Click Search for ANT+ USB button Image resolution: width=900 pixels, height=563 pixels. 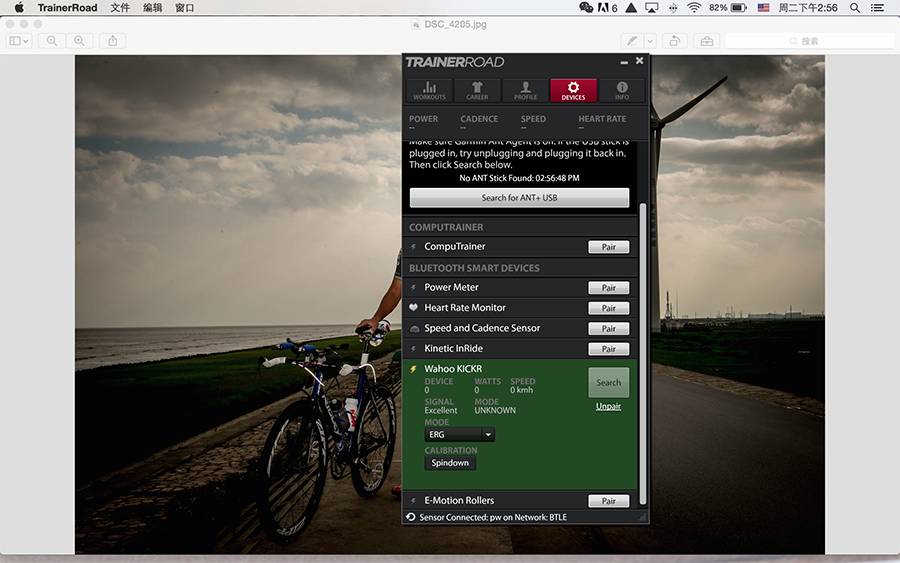(x=519, y=197)
